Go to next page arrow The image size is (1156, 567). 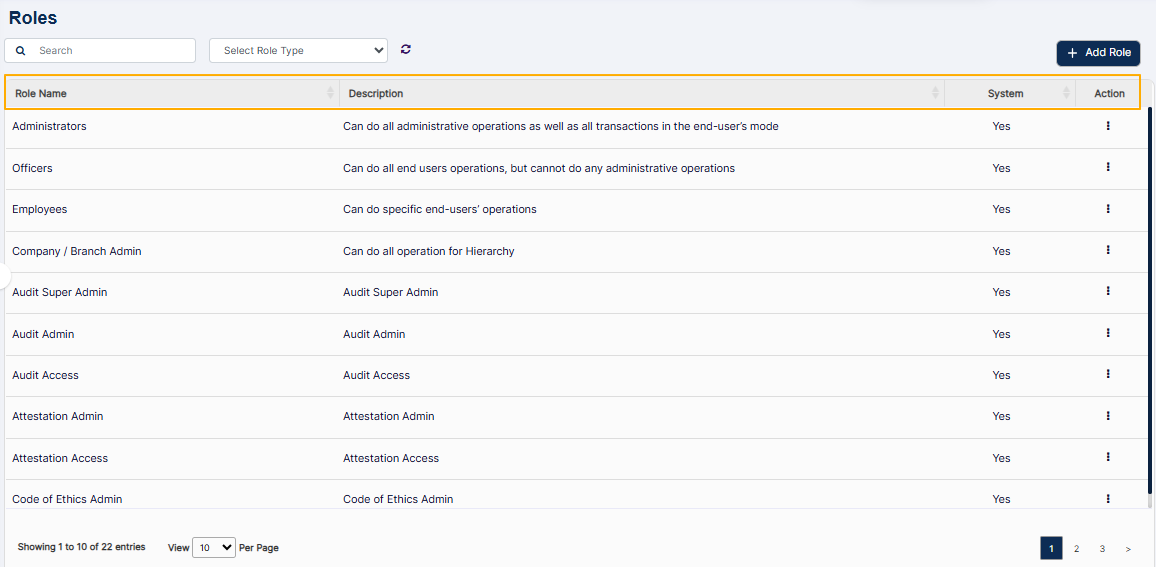[1128, 549]
